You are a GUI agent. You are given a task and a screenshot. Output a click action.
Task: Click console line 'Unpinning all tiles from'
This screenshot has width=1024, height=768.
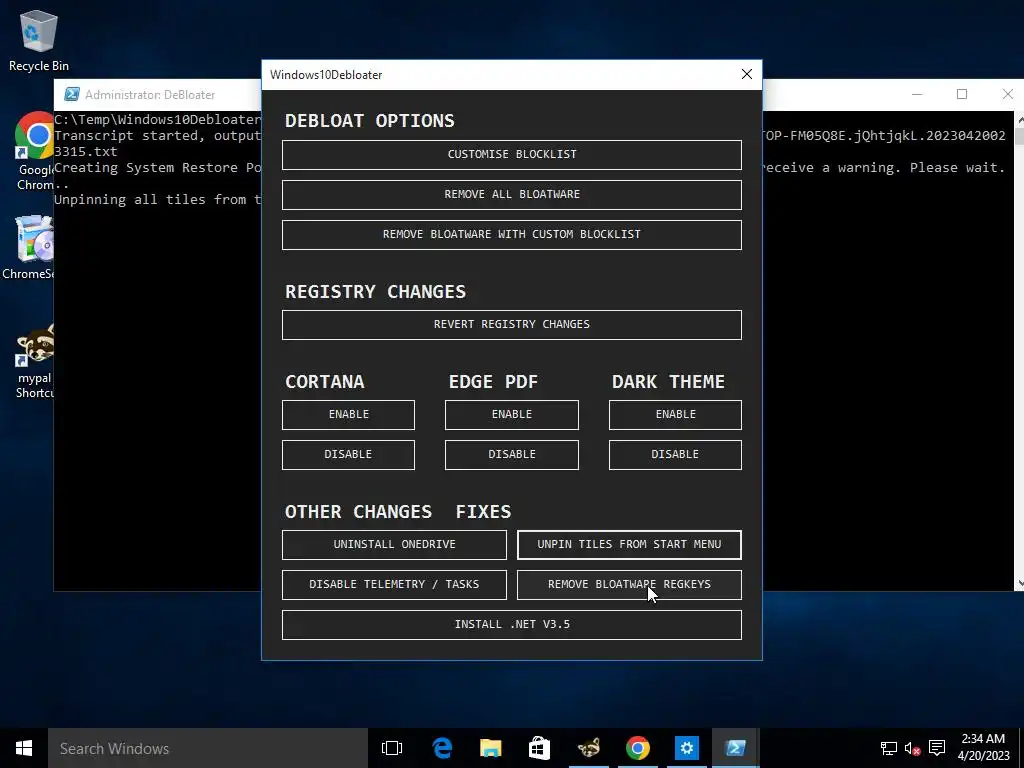pyautogui.click(x=157, y=200)
